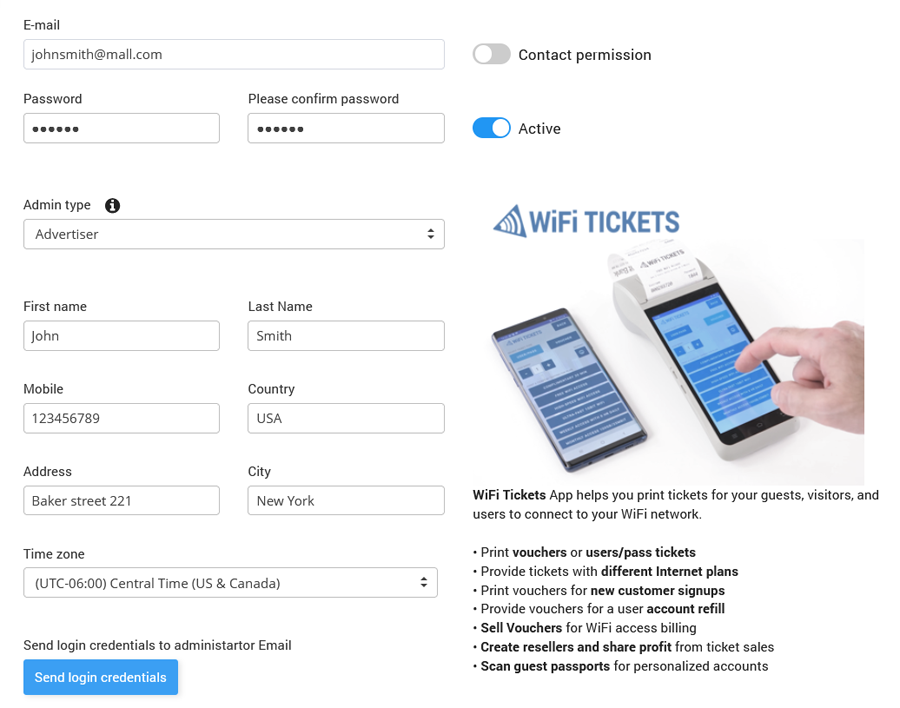Click the Contact permission label
900x708 pixels.
tap(585, 55)
